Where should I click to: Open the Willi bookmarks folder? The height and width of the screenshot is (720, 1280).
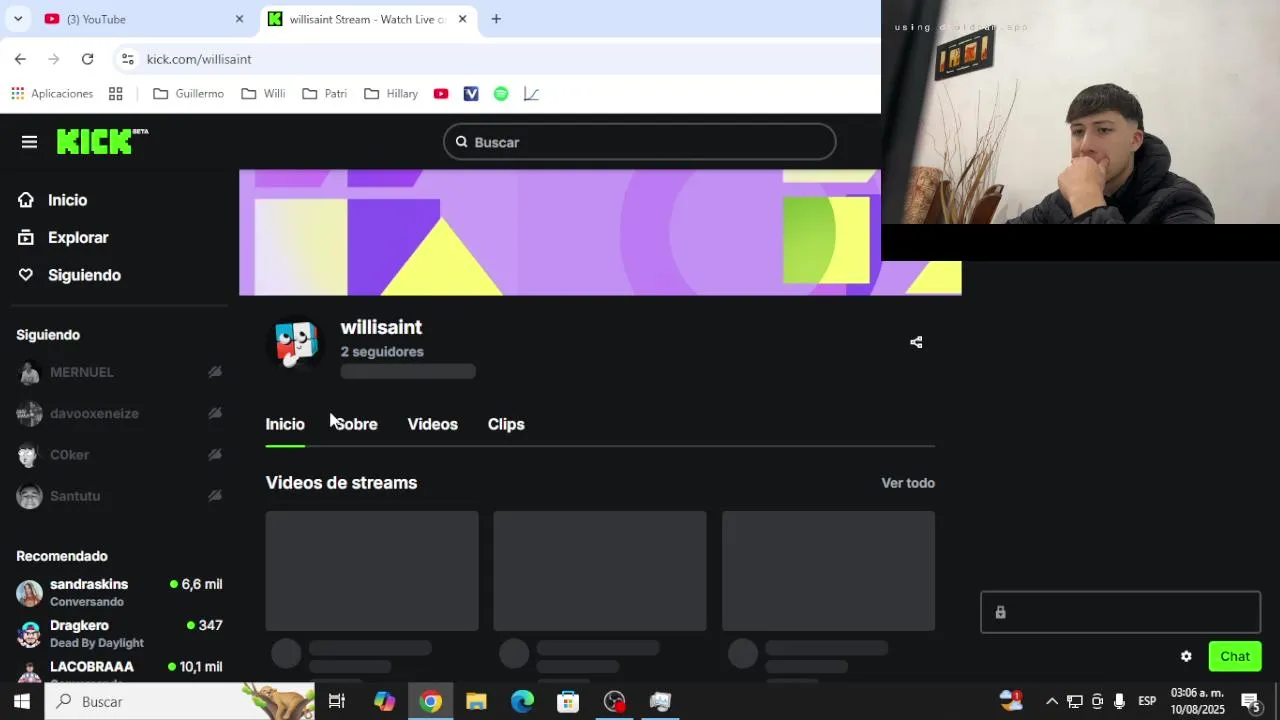263,94
